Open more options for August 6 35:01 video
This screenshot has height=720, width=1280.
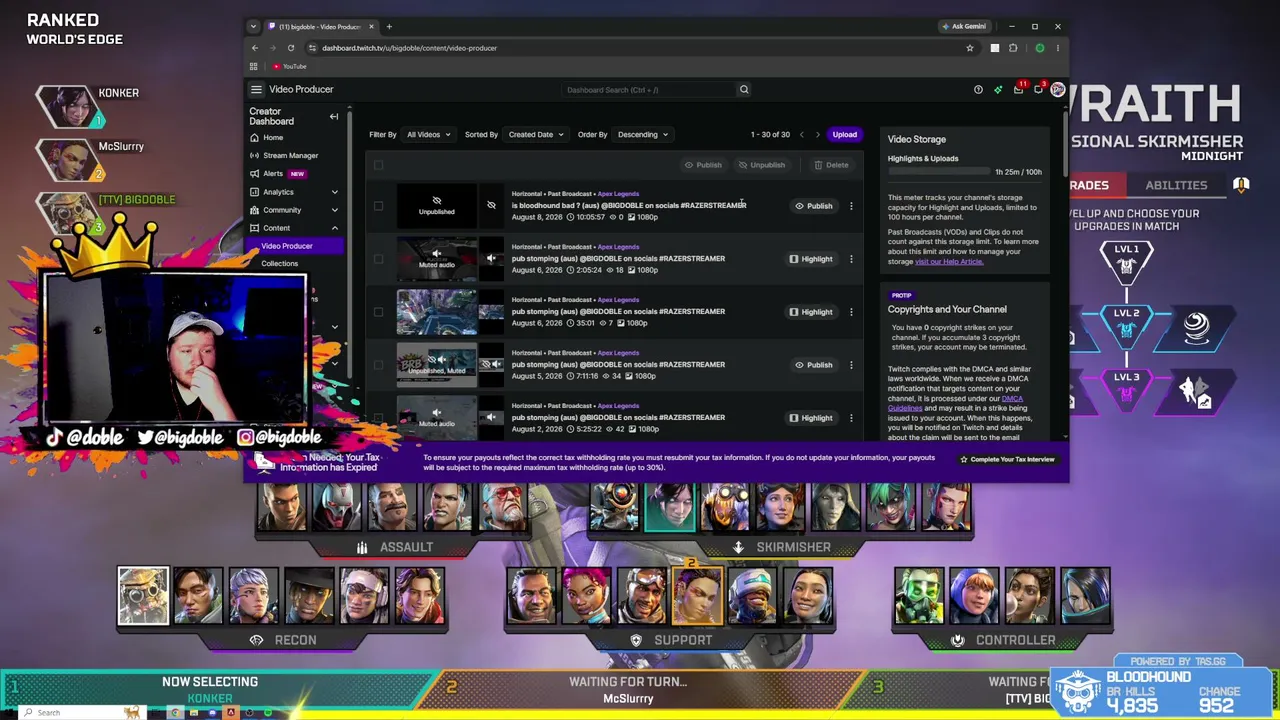click(851, 312)
